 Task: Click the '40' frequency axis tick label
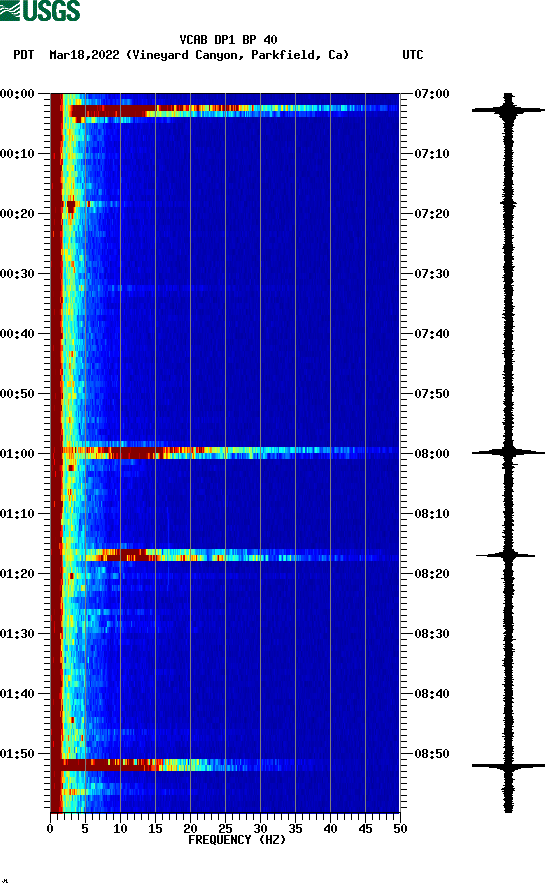coord(330,829)
